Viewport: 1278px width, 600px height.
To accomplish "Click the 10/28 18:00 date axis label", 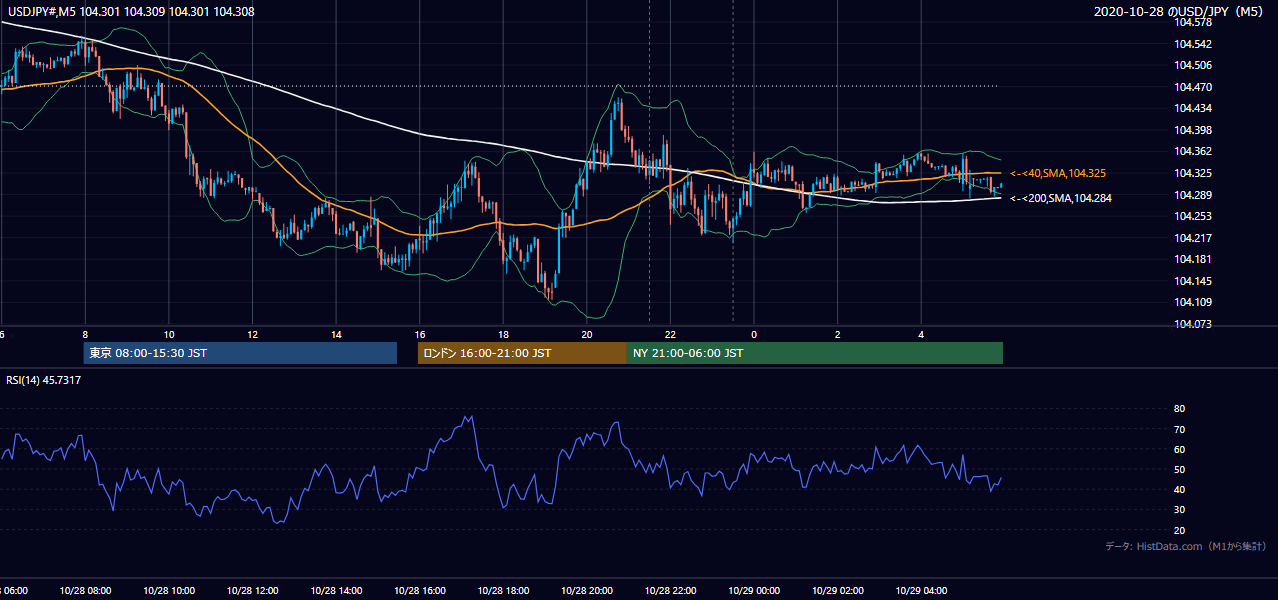I will click(503, 591).
